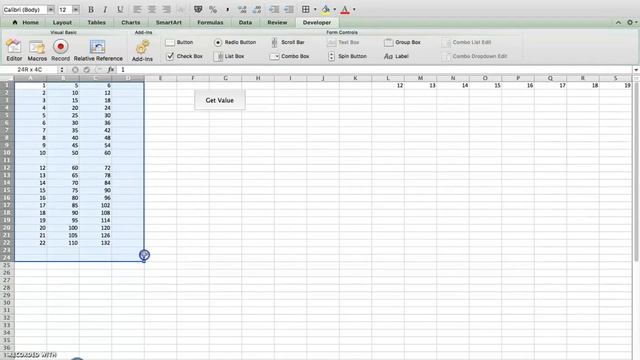Insert a Label form control

[396, 56]
